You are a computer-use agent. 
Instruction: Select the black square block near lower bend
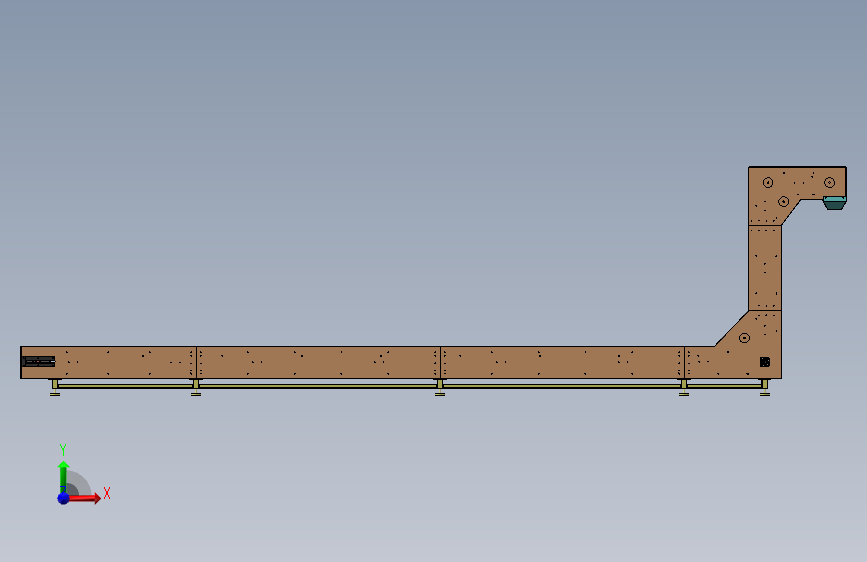765,362
